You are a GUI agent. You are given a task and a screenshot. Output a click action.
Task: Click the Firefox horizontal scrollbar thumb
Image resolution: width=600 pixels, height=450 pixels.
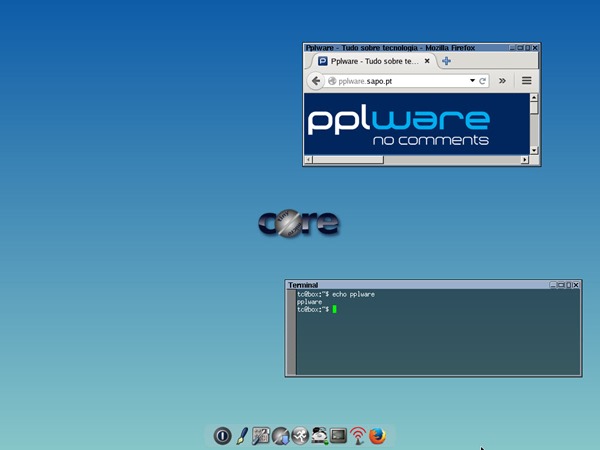pos(348,160)
